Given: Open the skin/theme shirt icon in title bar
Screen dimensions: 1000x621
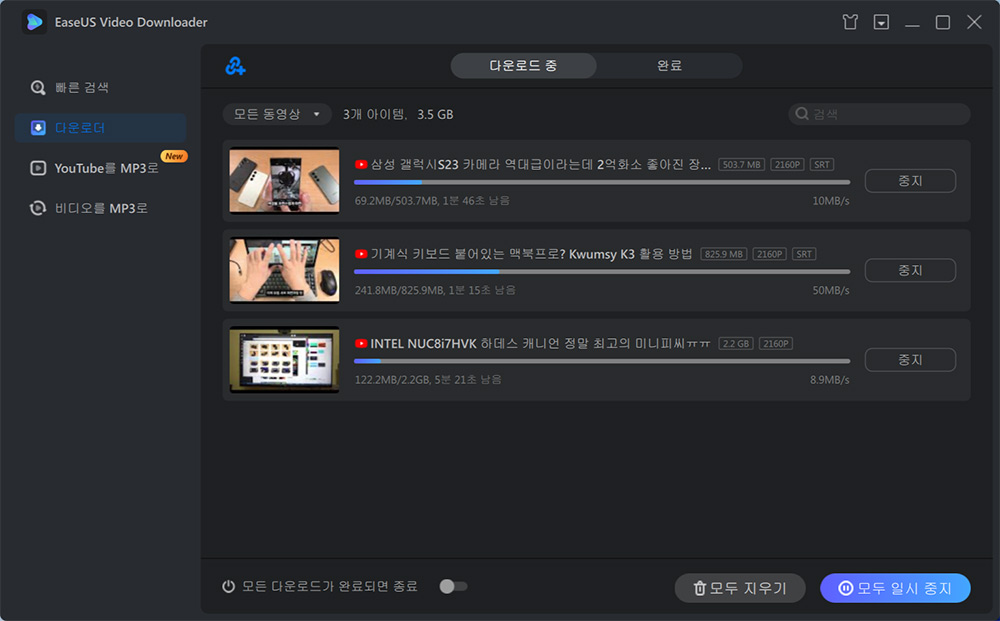Looking at the screenshot, I should 849,22.
